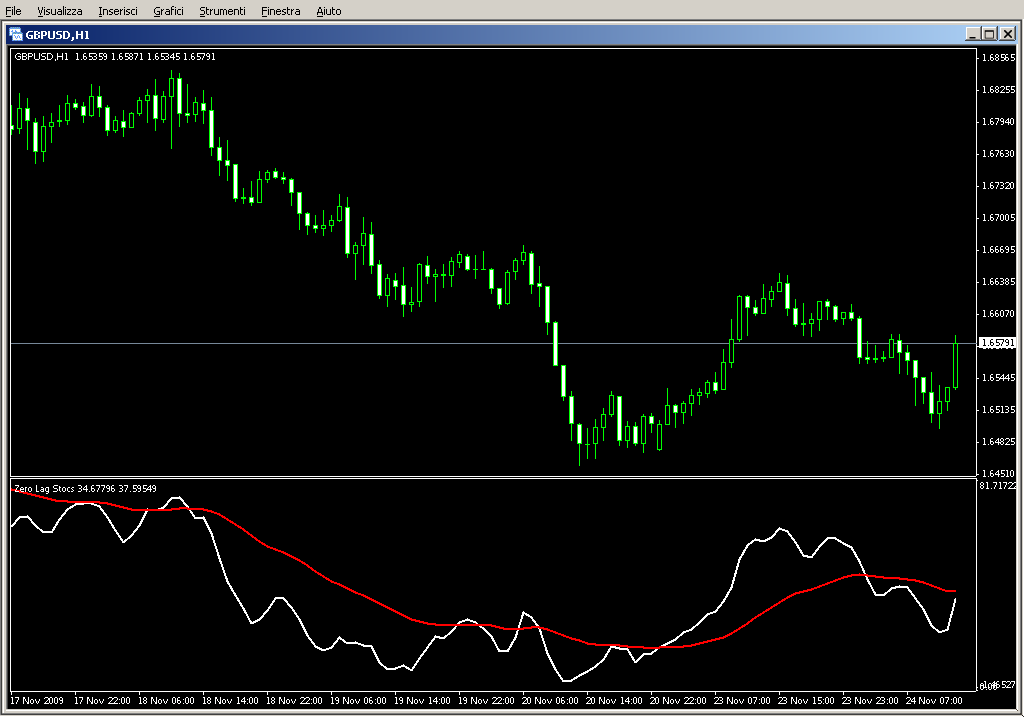Image resolution: width=1024 pixels, height=717 pixels.
Task: Click the 17 Nov 2009 time label
Action: [37, 700]
